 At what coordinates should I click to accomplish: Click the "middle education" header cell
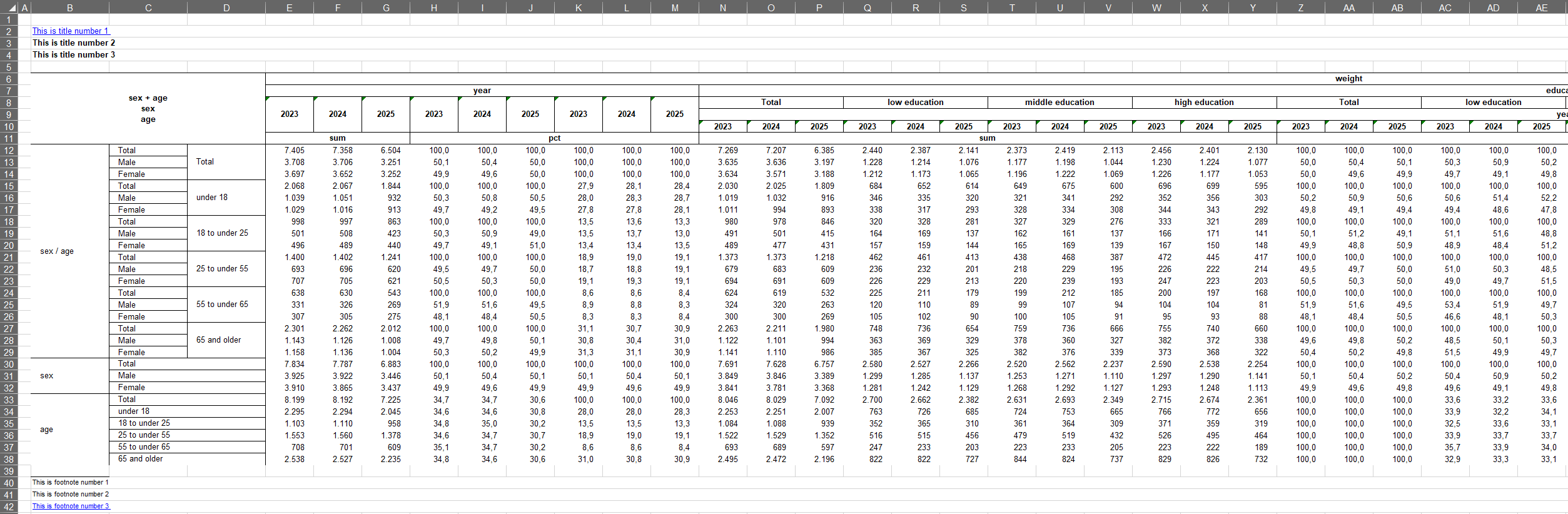coord(1060,102)
